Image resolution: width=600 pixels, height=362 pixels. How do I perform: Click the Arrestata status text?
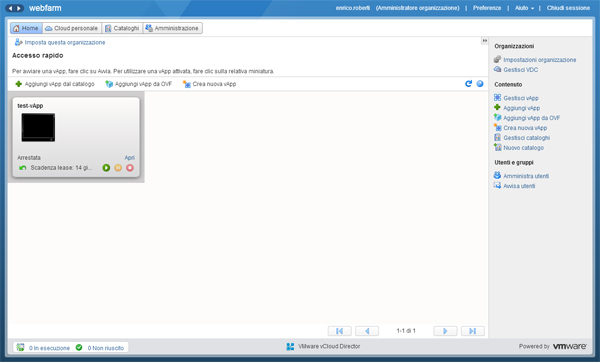29,158
